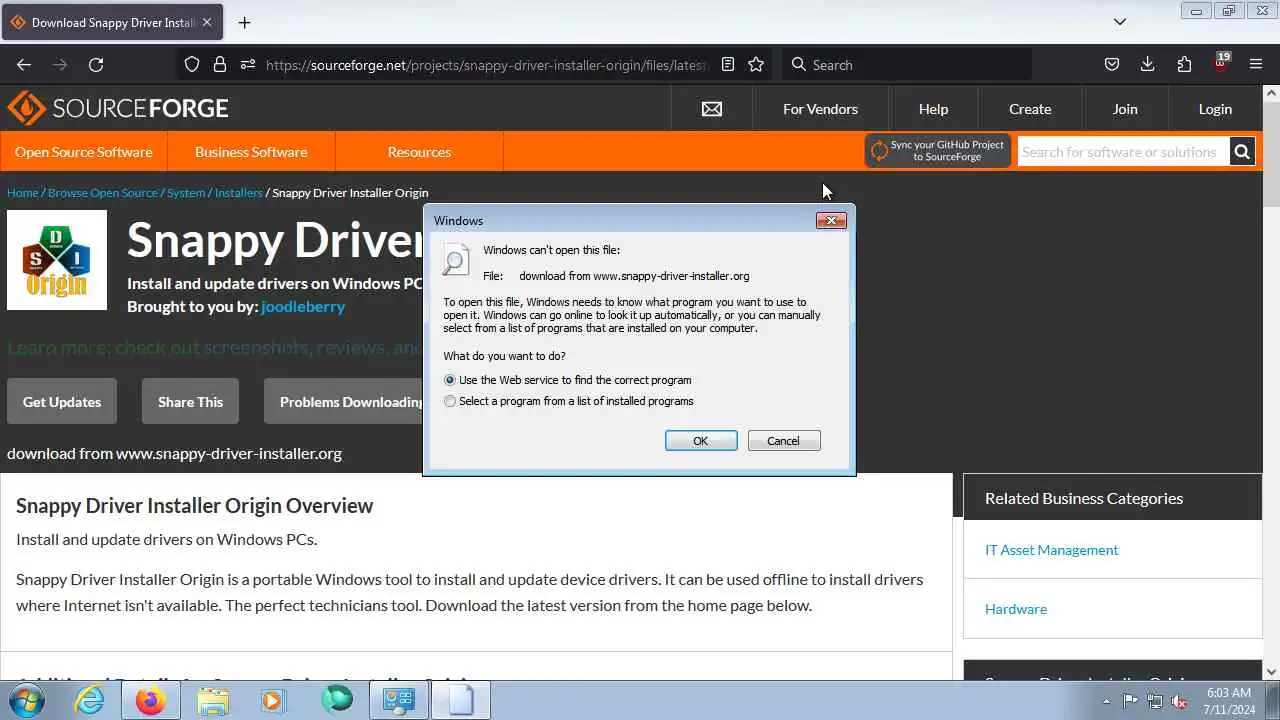Open Windows Explorer folder on taskbar
The image size is (1280, 720).
(x=213, y=701)
